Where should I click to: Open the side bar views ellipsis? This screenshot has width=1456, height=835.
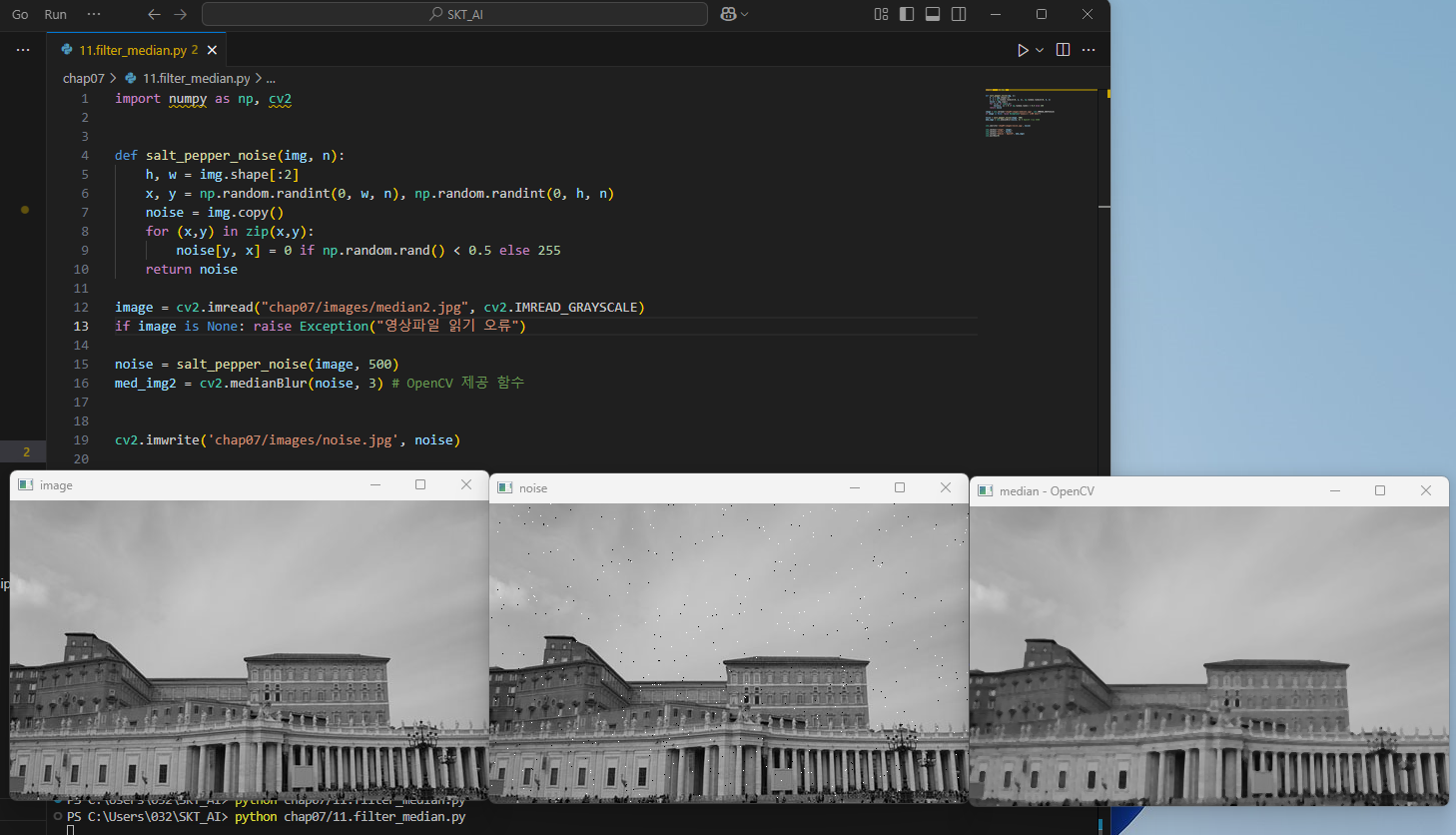coord(23,50)
